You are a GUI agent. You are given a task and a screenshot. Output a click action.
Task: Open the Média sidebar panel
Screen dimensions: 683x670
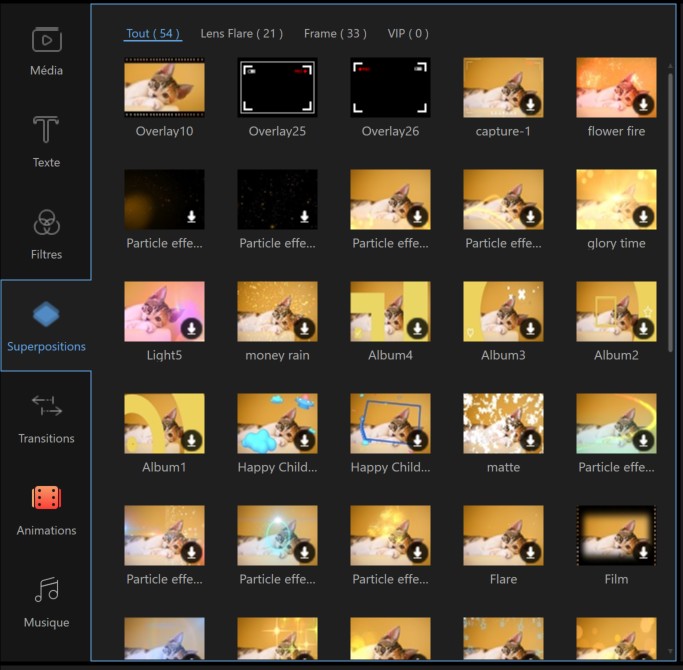click(x=46, y=51)
